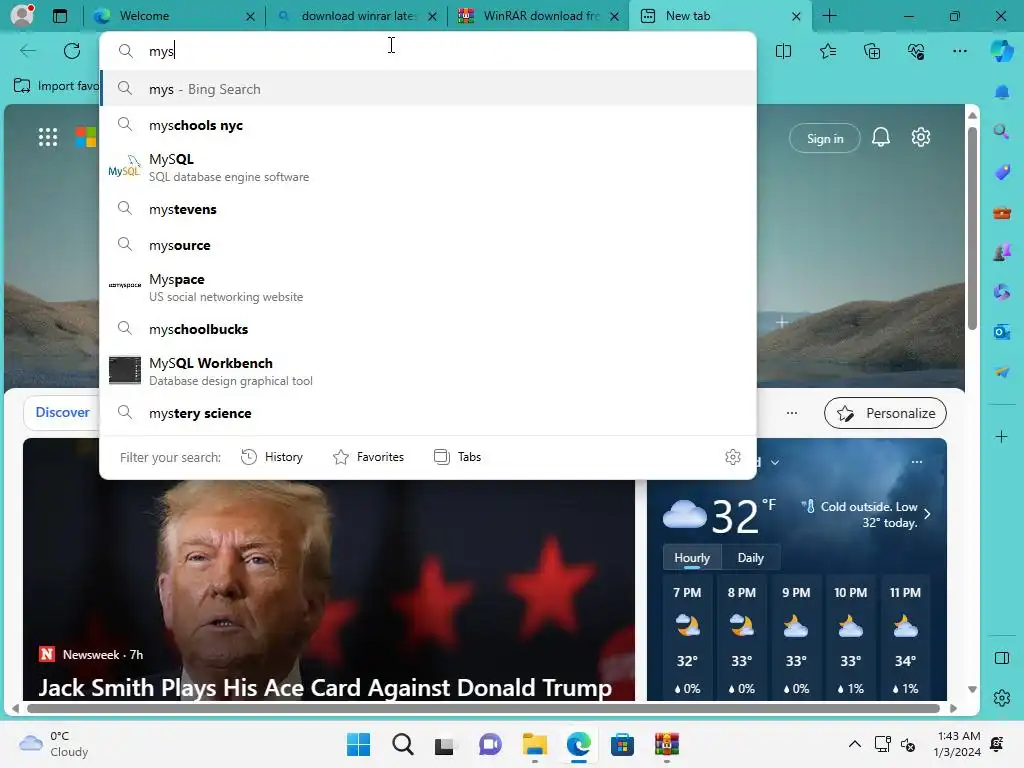Open Settings and more ellipsis menu
Screen dimensions: 1024x768
960,51
